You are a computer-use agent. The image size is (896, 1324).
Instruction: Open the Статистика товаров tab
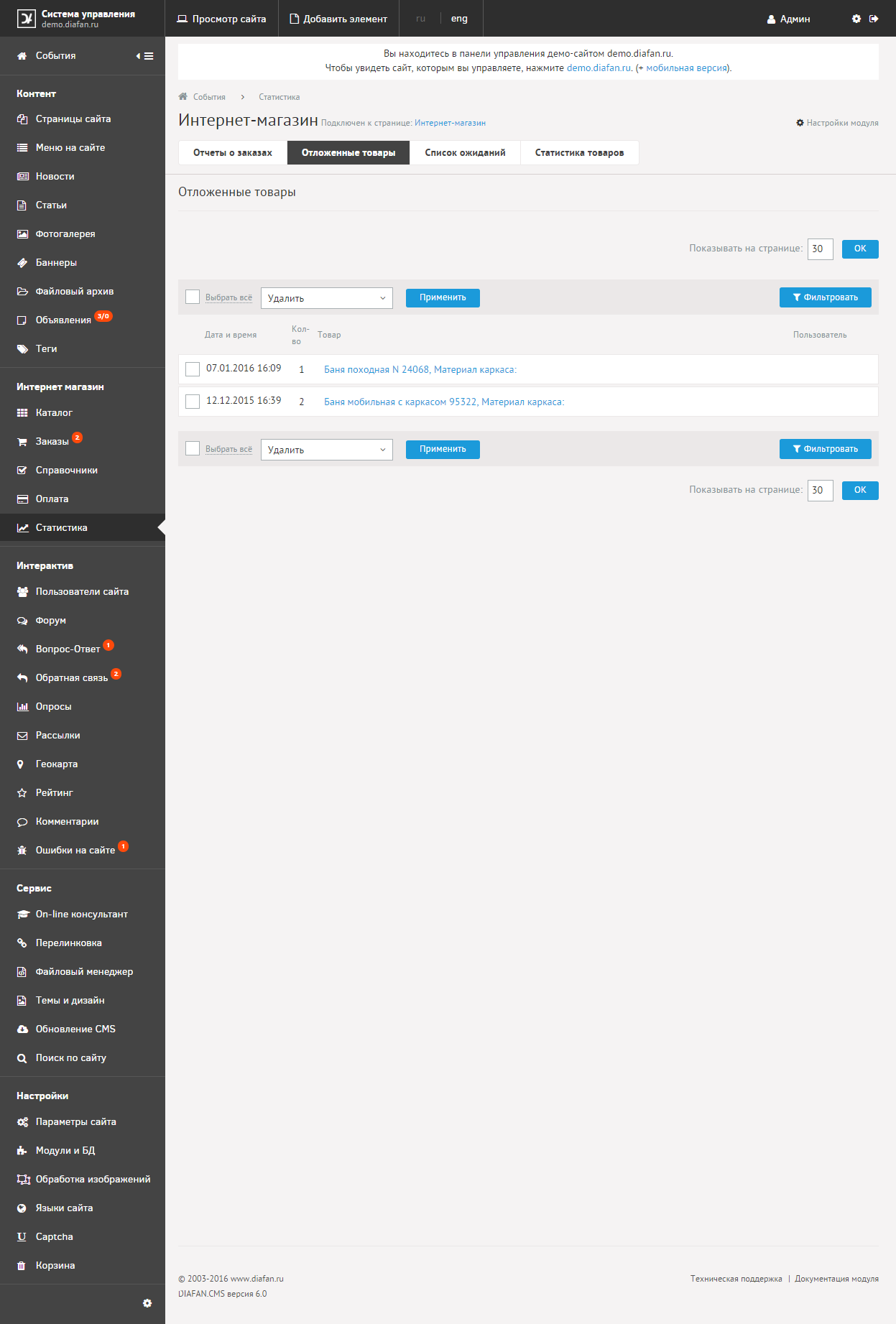pyautogui.click(x=579, y=153)
